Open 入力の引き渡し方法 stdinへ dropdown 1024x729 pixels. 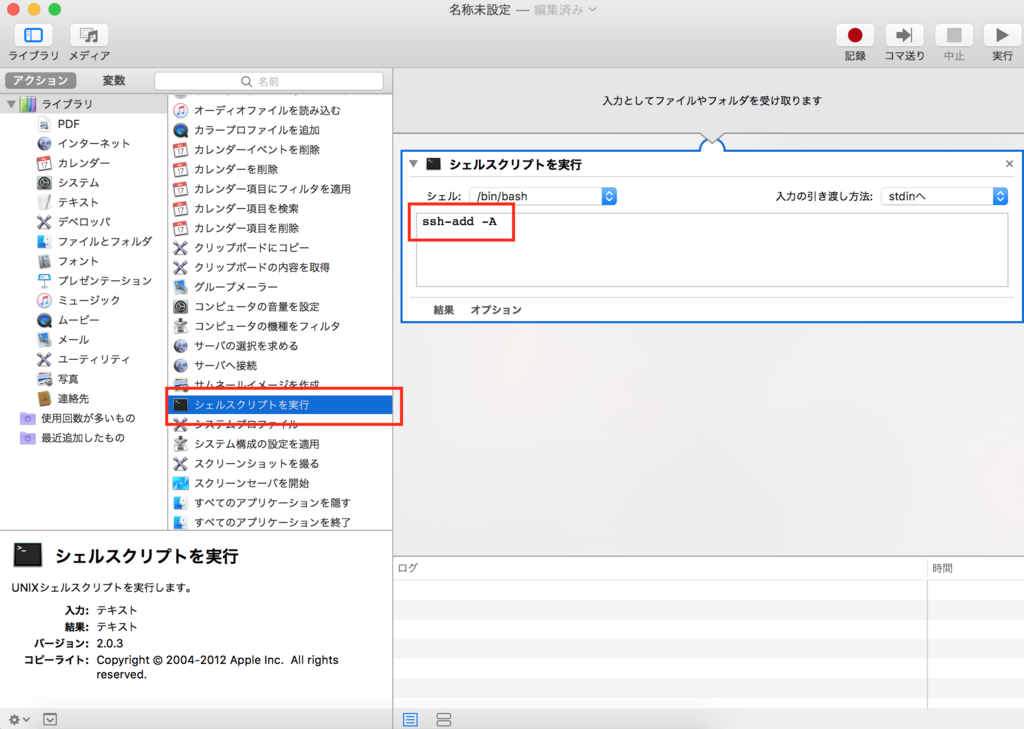click(944, 196)
